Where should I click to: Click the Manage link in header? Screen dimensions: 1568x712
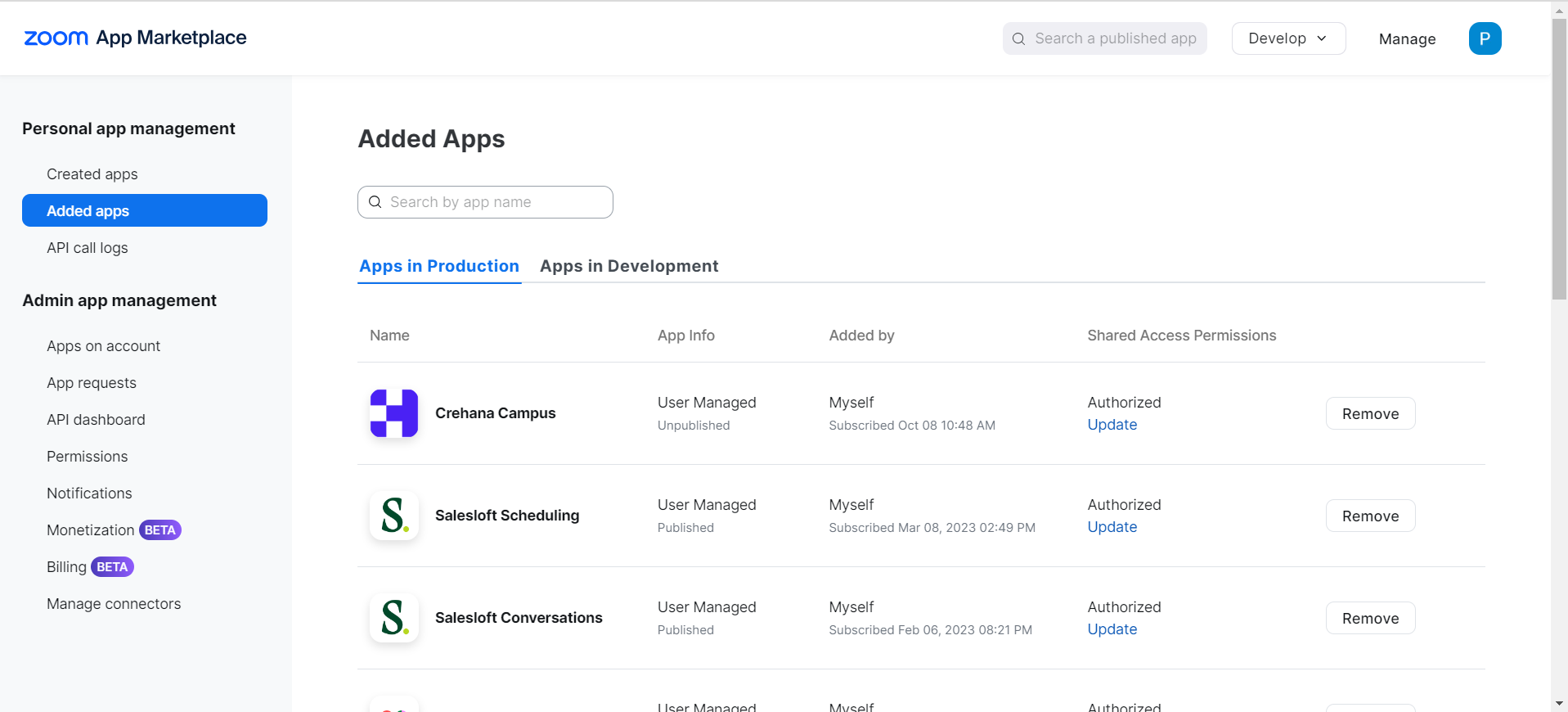pyautogui.click(x=1407, y=38)
